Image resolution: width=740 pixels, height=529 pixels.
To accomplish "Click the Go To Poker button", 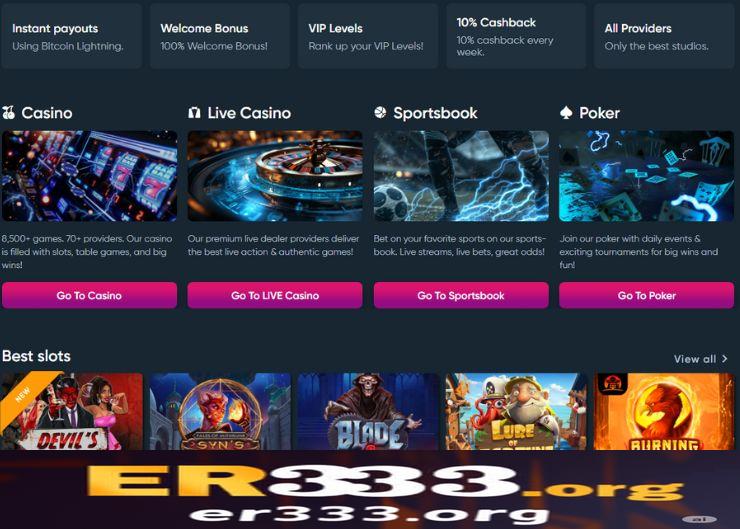I will coord(647,295).
